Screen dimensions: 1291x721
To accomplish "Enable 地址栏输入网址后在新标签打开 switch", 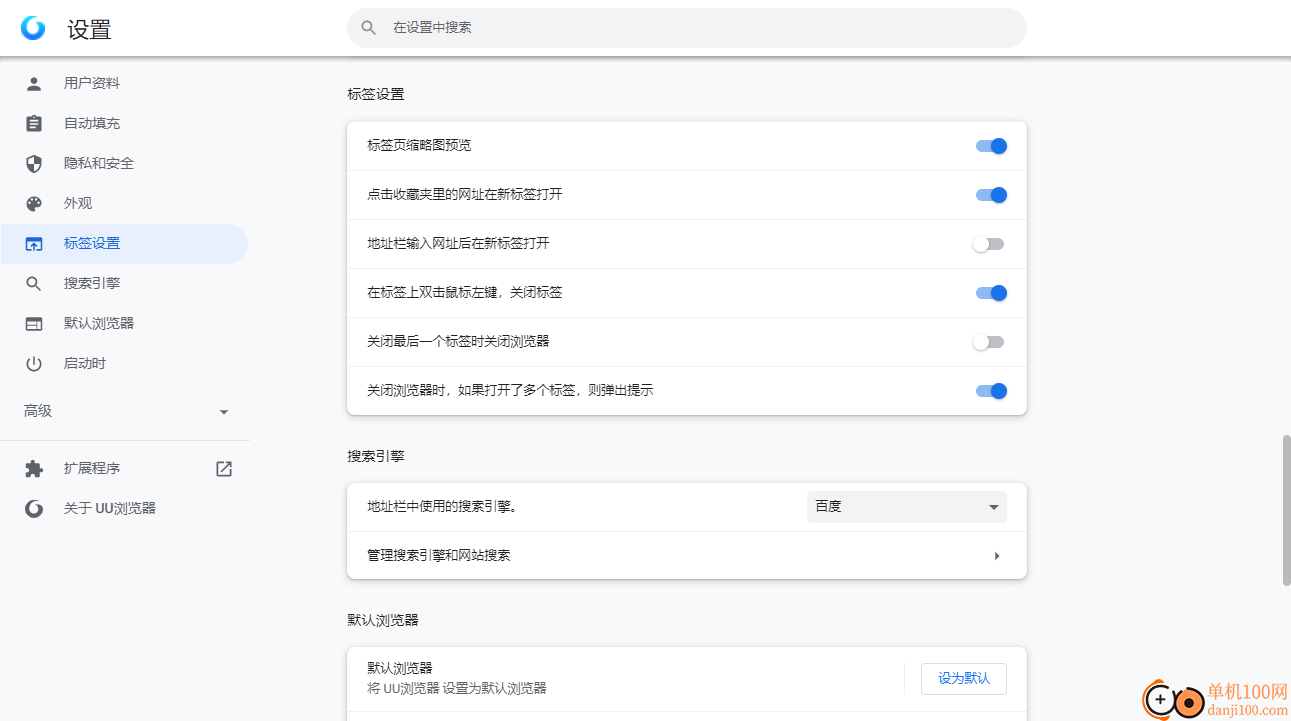I will pyautogui.click(x=988, y=244).
